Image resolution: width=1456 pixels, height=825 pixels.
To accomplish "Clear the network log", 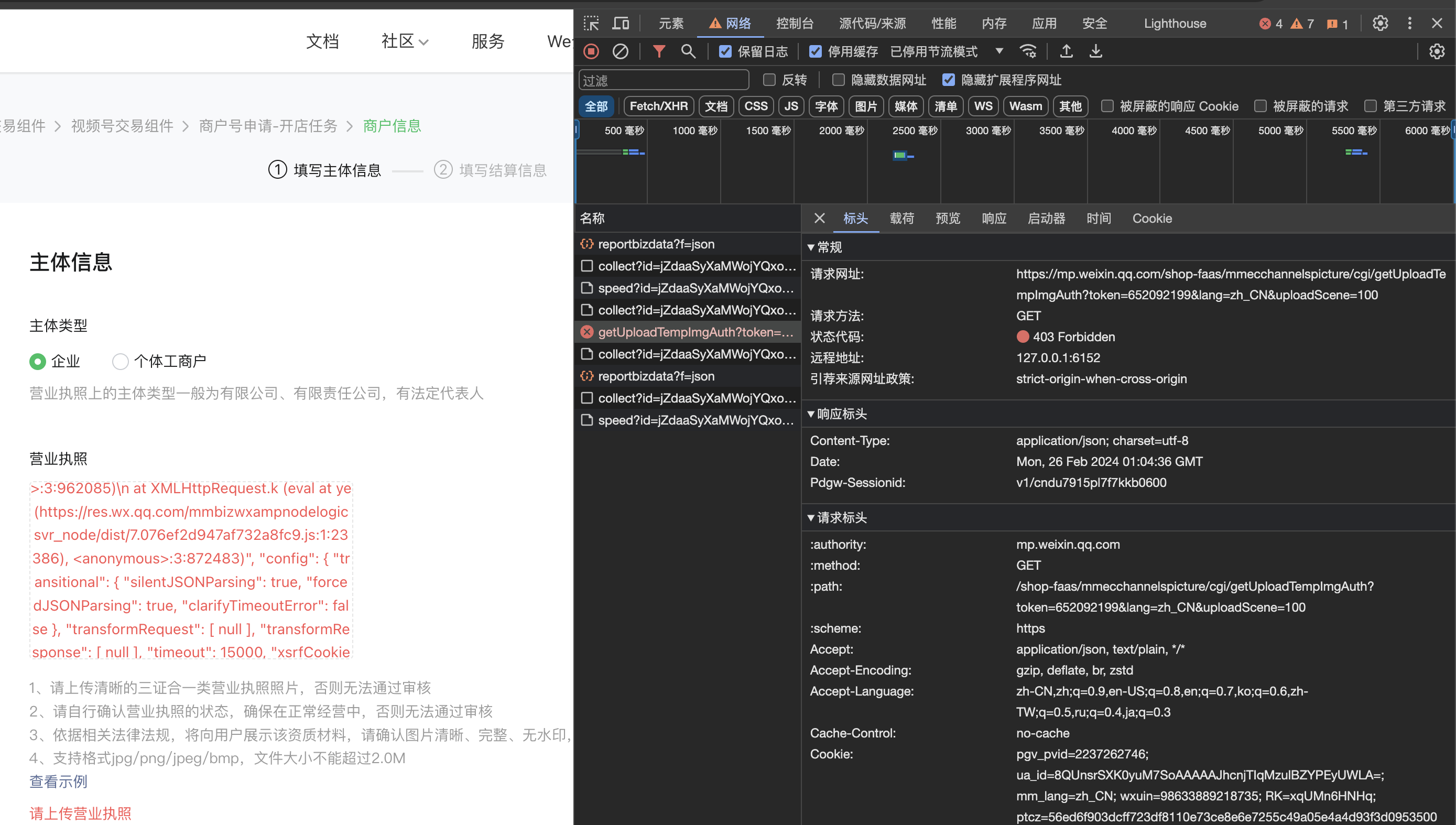I will click(x=621, y=51).
